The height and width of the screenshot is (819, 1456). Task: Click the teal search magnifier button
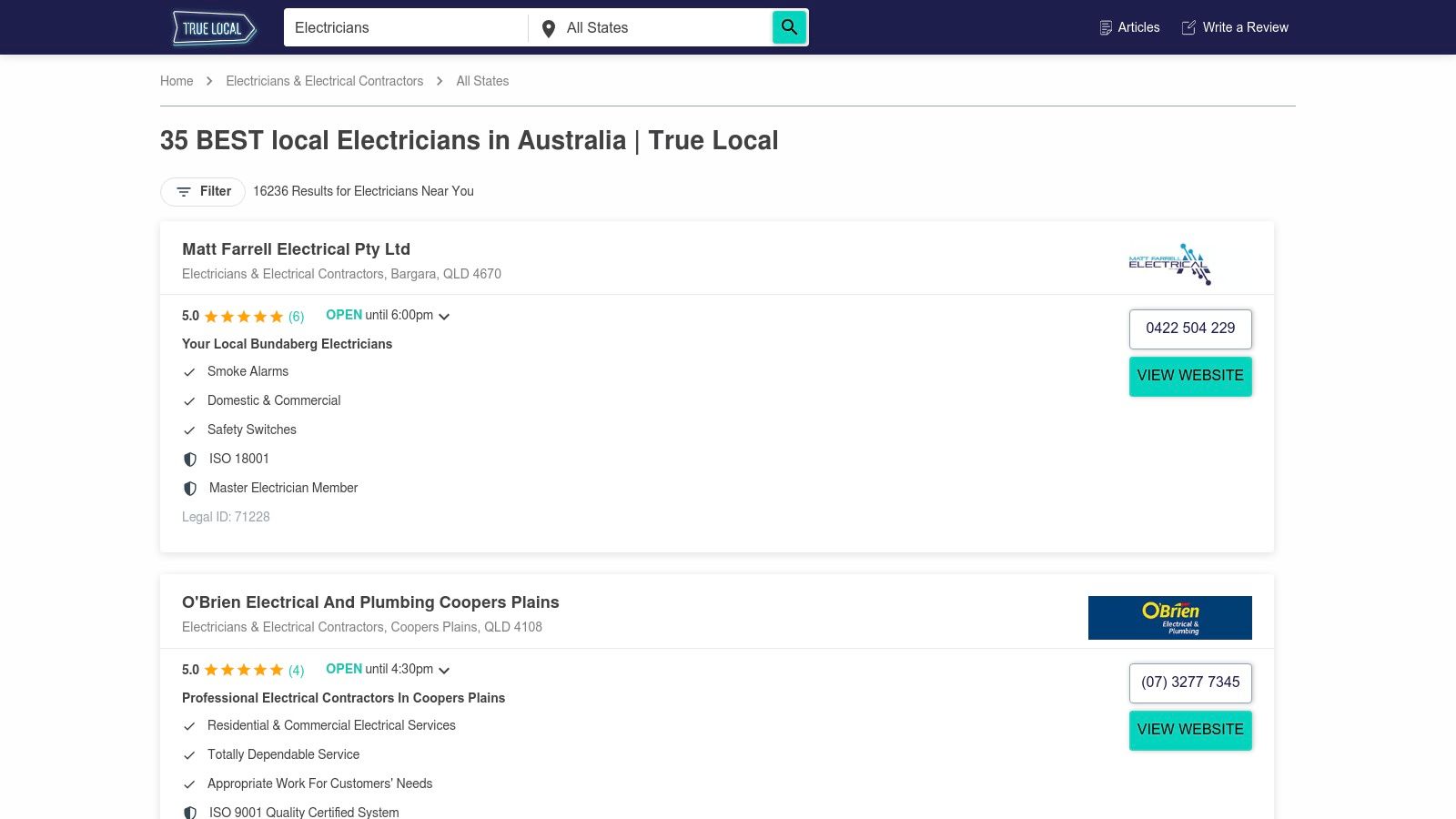click(x=789, y=27)
